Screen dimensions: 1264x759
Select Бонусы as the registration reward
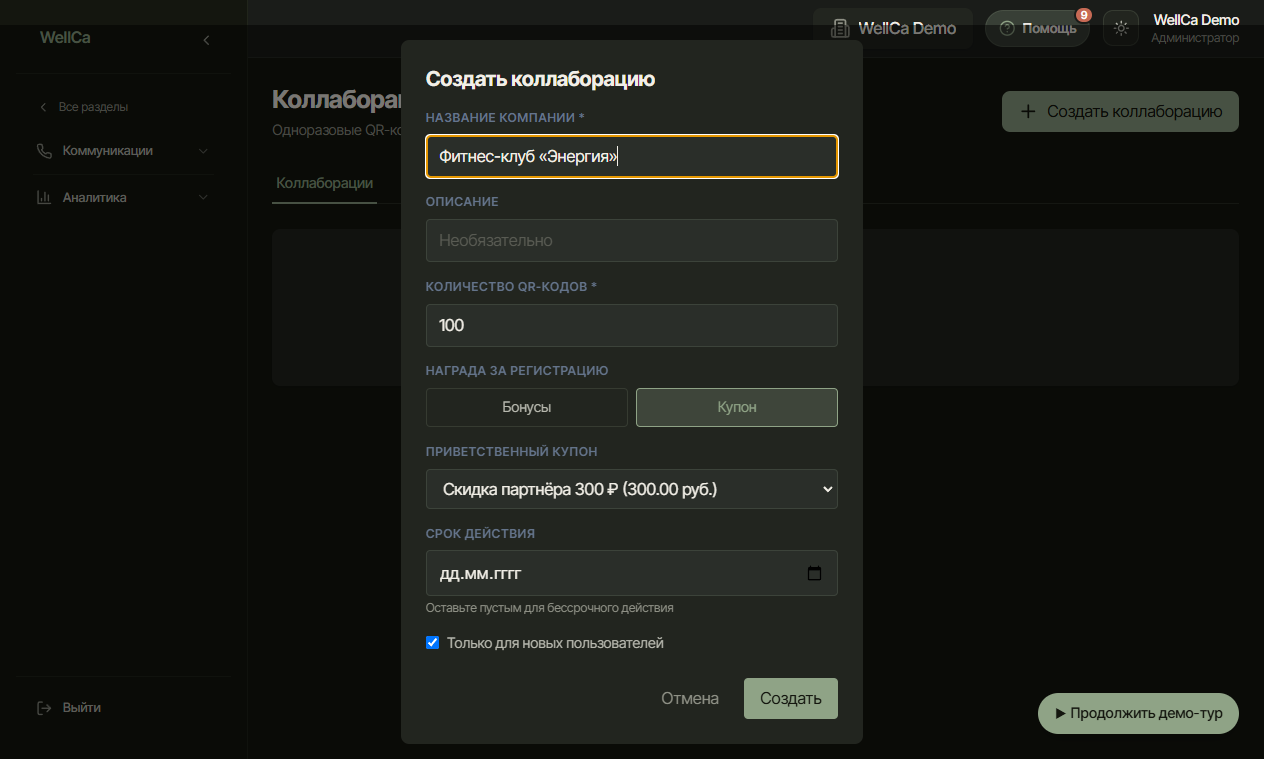[527, 408]
